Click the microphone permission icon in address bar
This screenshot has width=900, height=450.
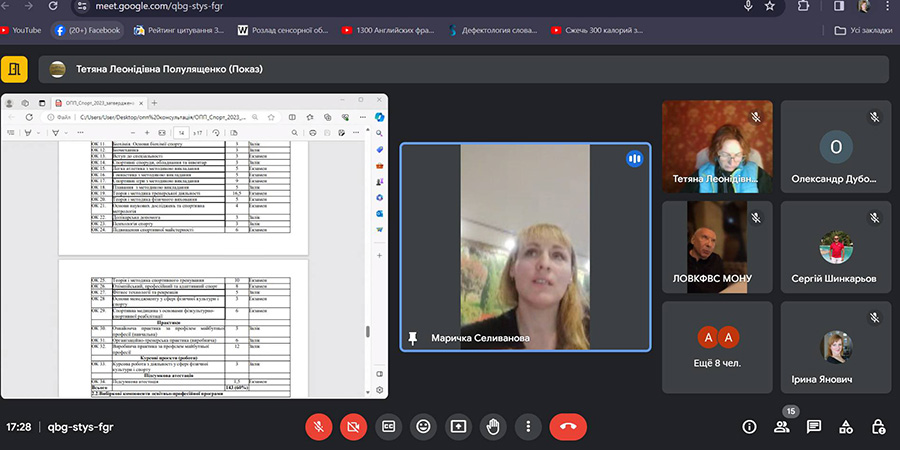click(x=748, y=6)
